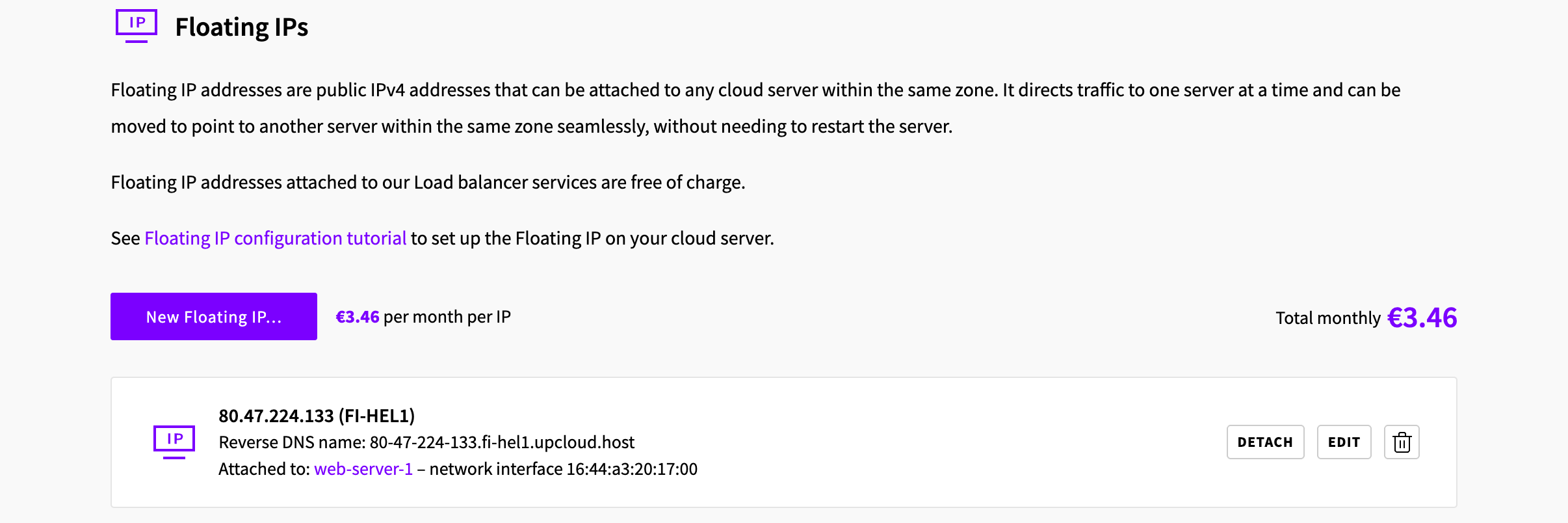1568x523 pixels.
Task: Click the Load balancer free of charge sentence
Action: 428,182
